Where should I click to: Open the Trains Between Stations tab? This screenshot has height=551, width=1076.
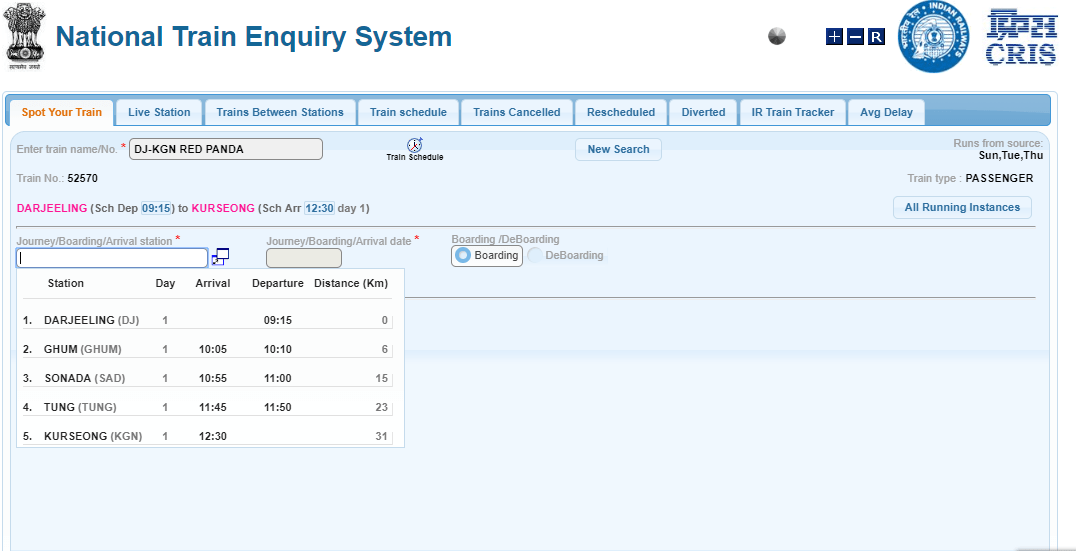coord(280,113)
